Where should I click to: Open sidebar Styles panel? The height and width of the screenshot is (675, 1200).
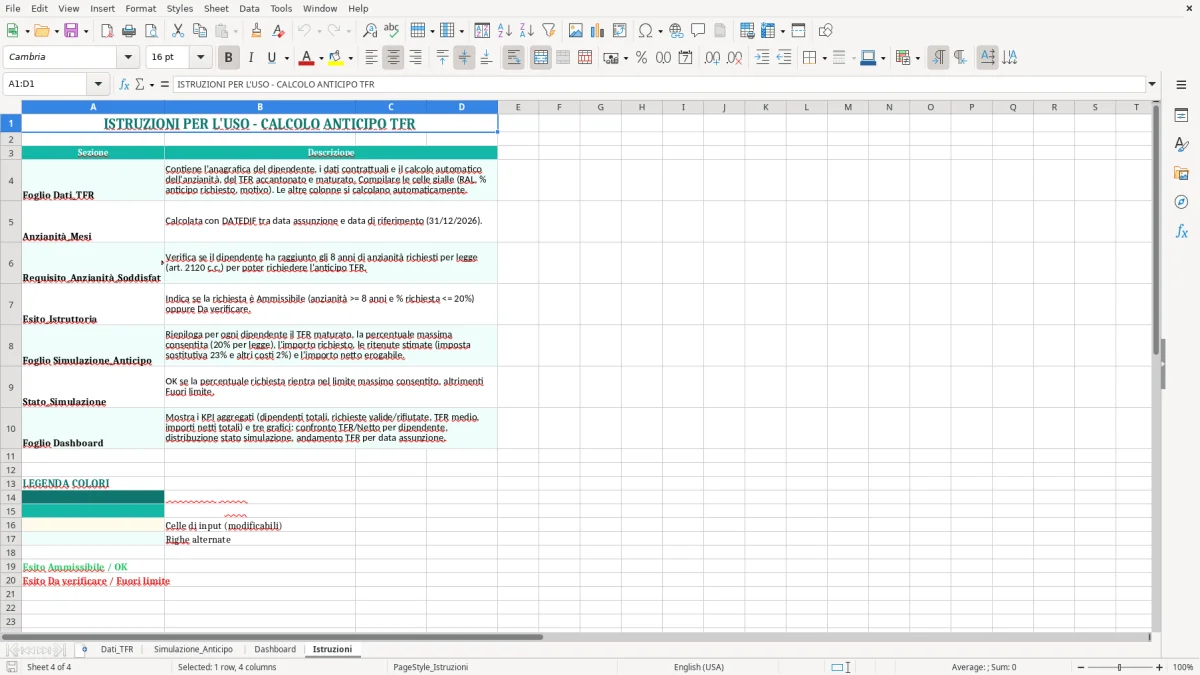tap(1181, 144)
